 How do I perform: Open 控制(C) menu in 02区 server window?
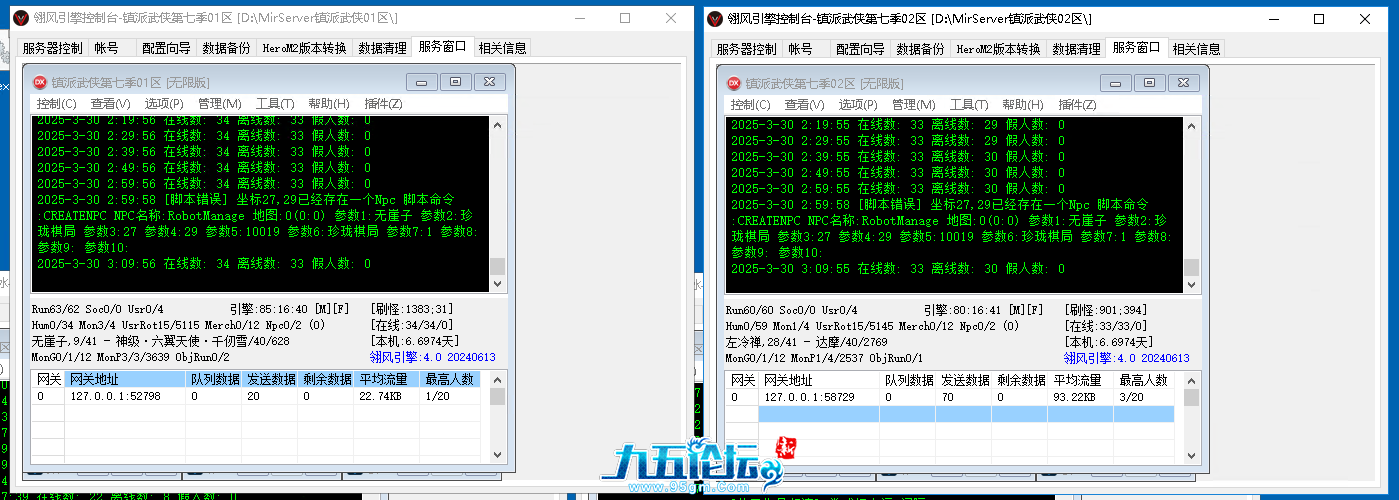click(x=750, y=104)
